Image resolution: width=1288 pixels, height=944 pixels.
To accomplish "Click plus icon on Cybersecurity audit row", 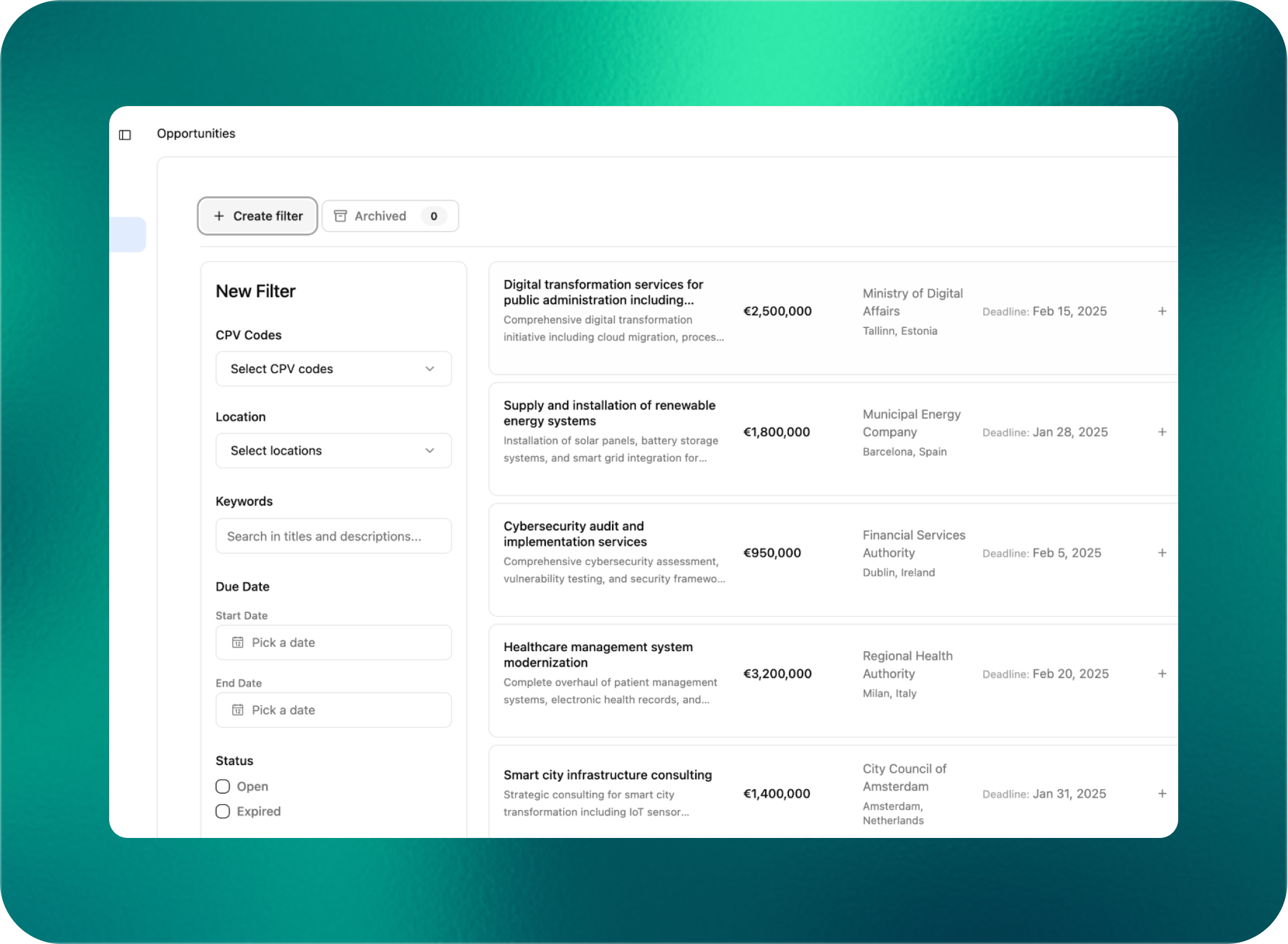I will coord(1162,553).
